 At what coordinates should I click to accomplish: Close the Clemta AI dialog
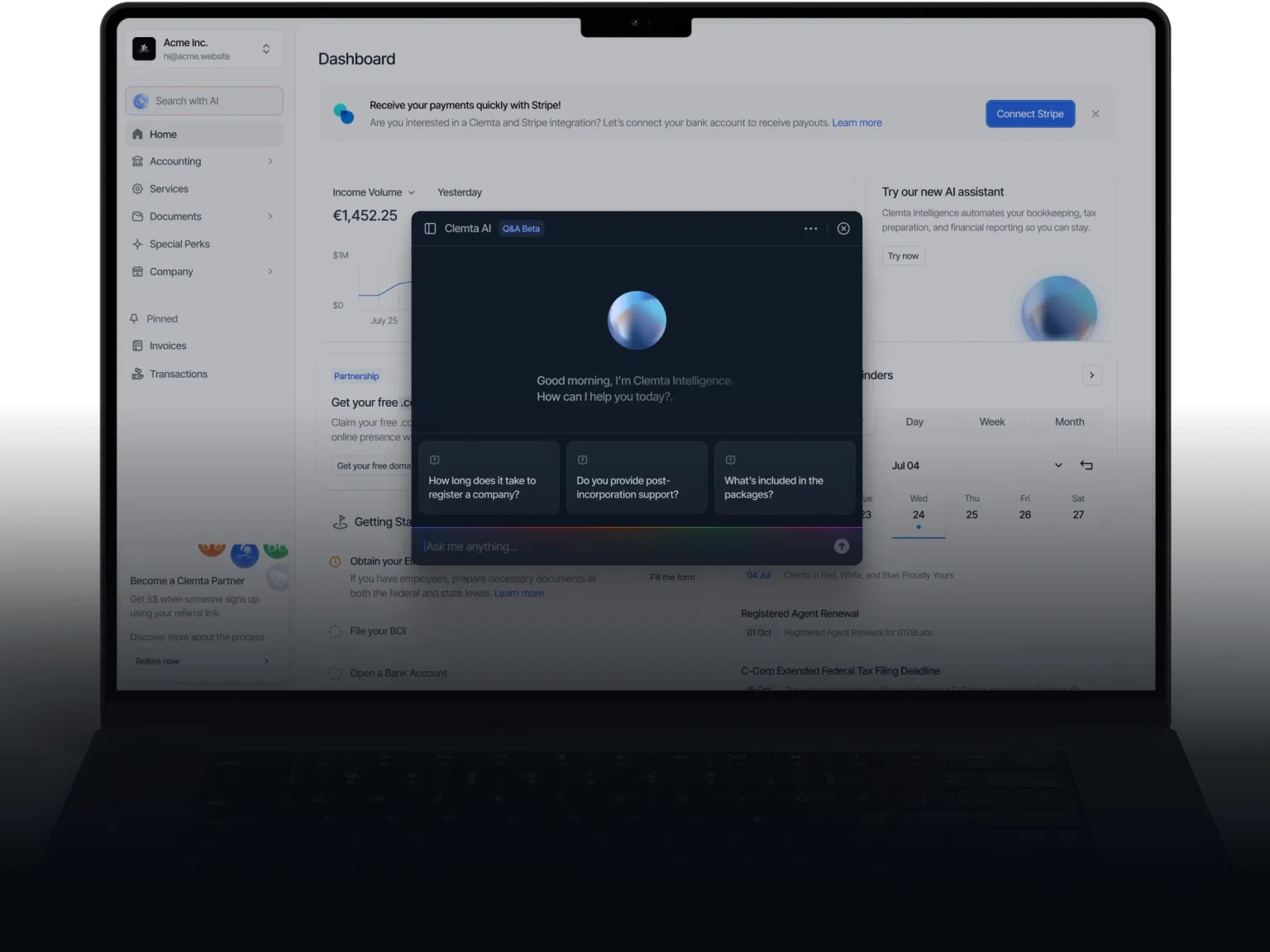pos(843,229)
